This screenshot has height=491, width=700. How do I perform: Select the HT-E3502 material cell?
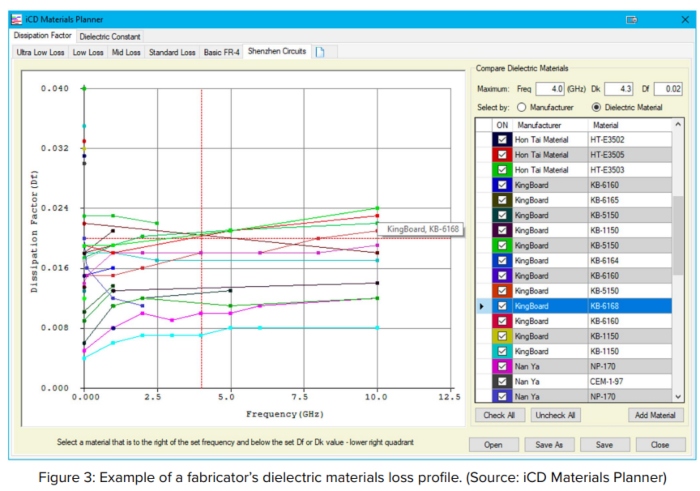[x=630, y=140]
